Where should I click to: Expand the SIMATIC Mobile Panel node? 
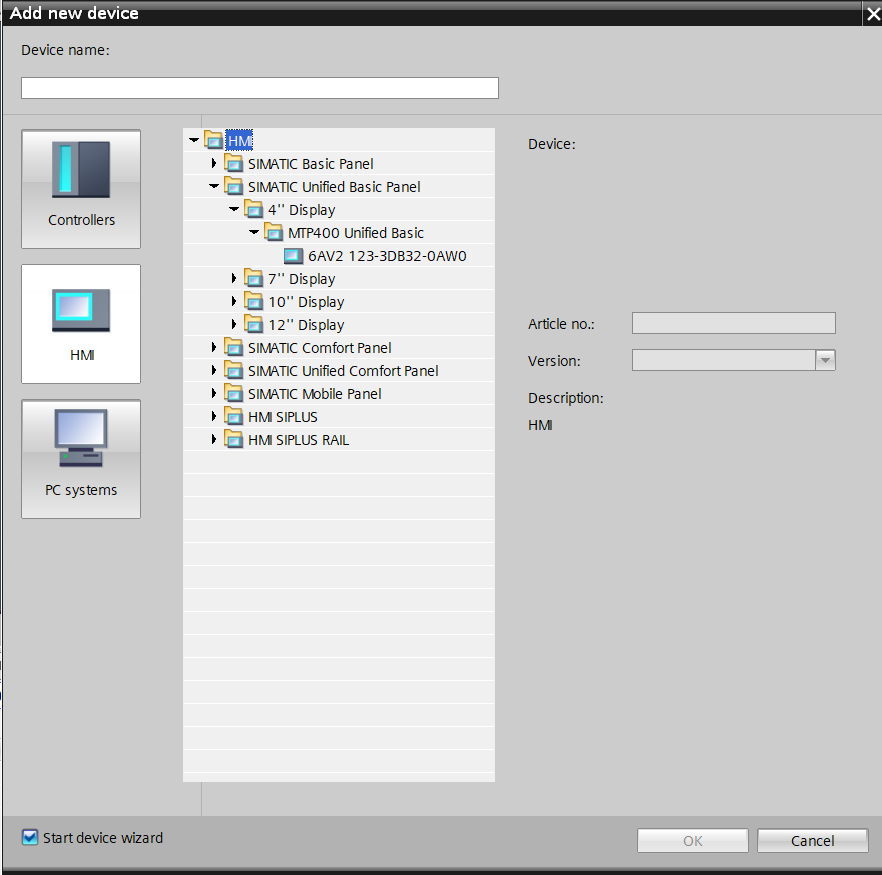click(x=214, y=394)
